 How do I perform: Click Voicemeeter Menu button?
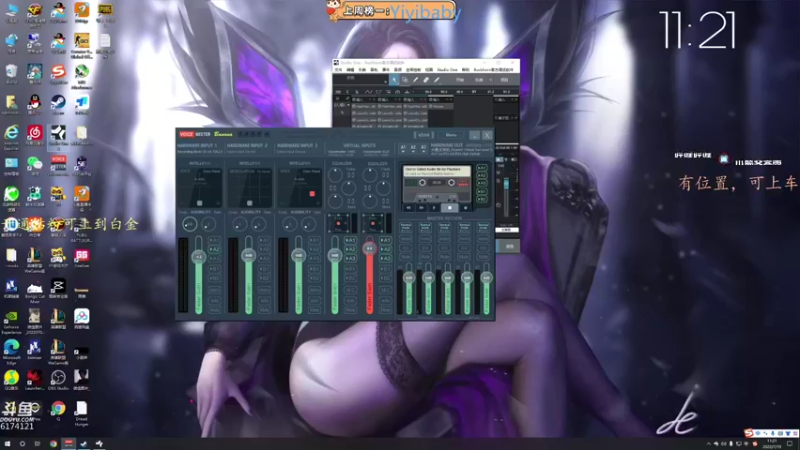click(x=451, y=135)
